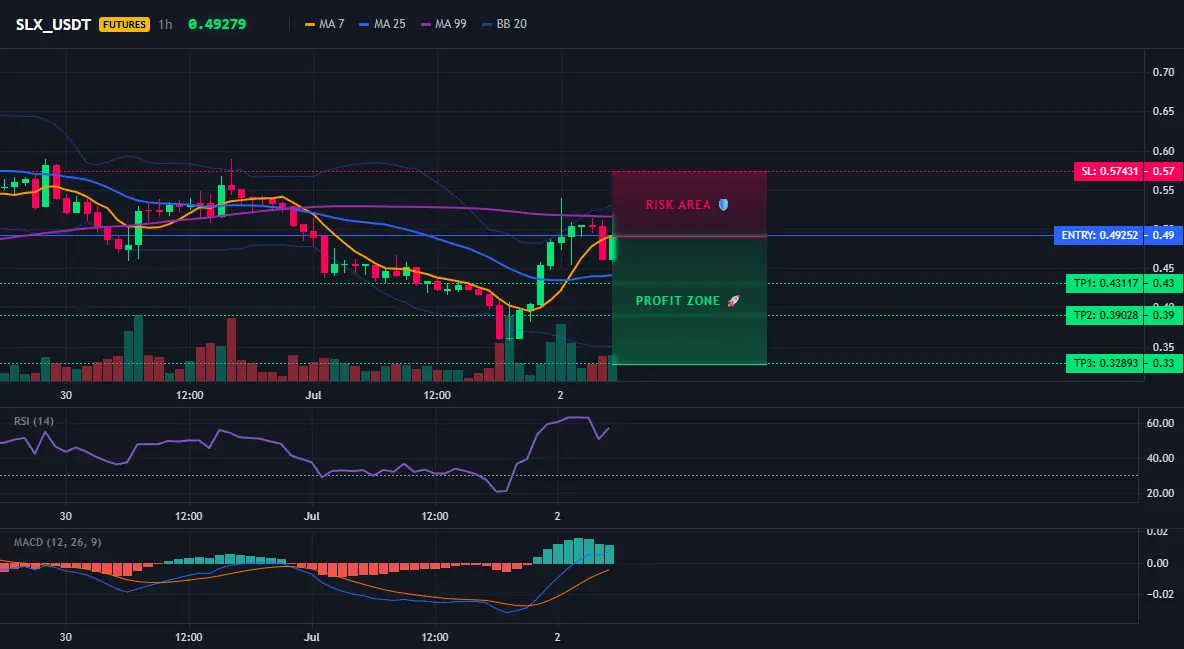Viewport: 1184px width, 649px height.
Task: Toggle the MA 25 legend entry
Action: pos(382,24)
